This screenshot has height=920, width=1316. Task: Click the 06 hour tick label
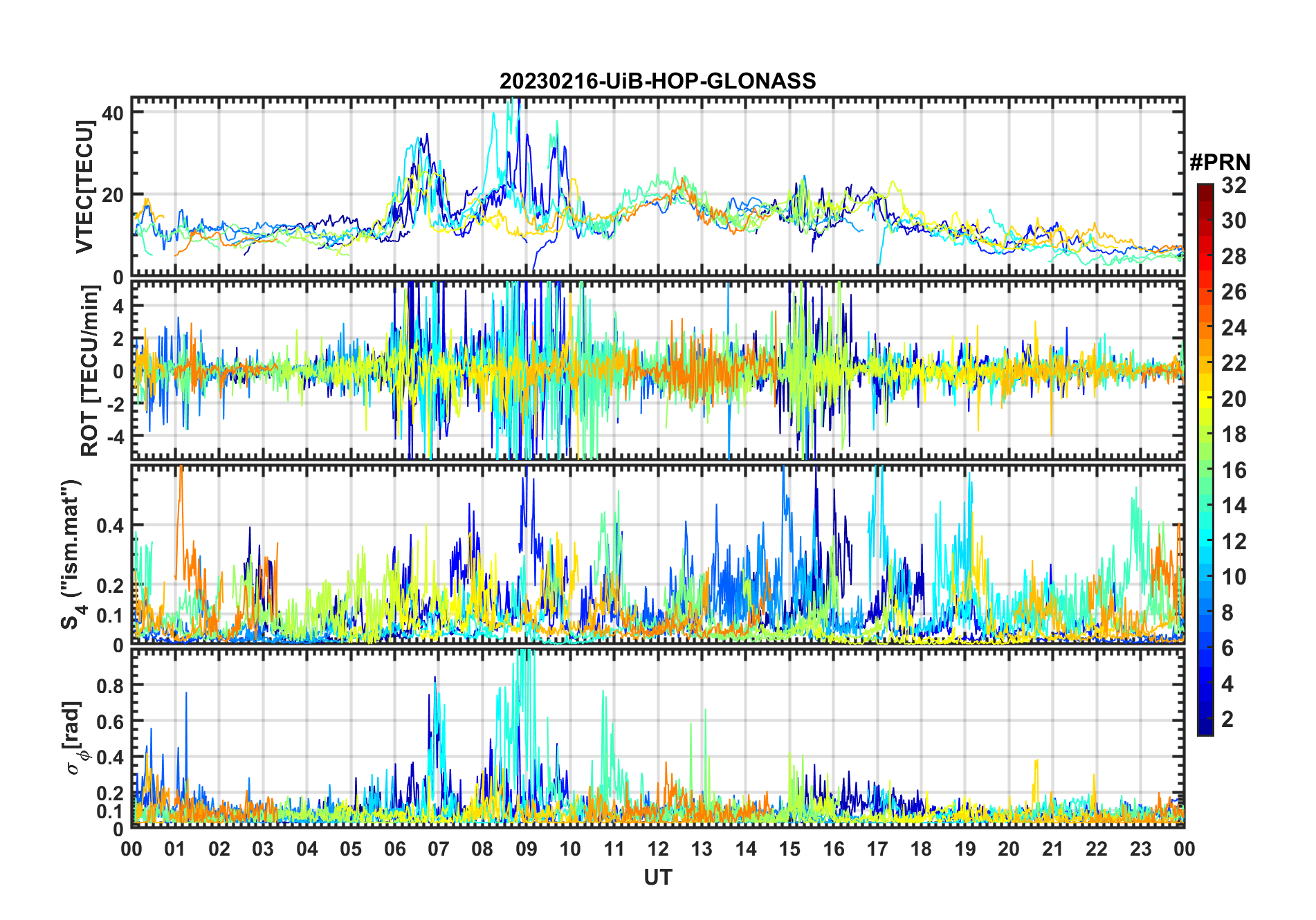(394, 849)
